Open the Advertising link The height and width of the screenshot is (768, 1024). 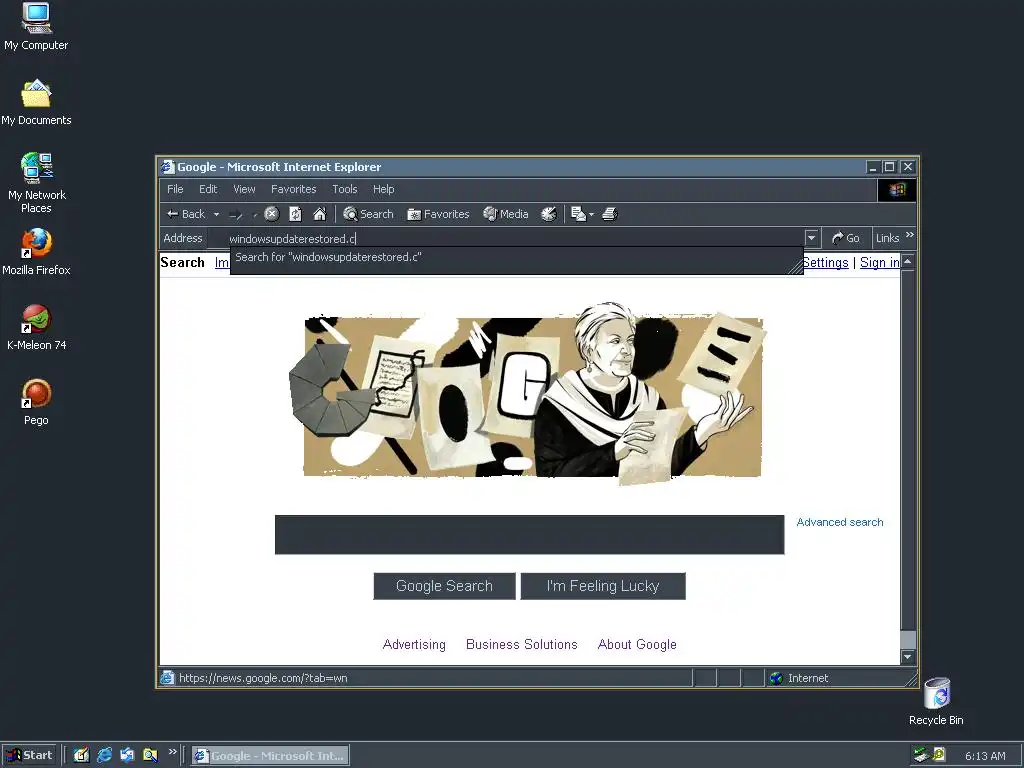pos(414,645)
